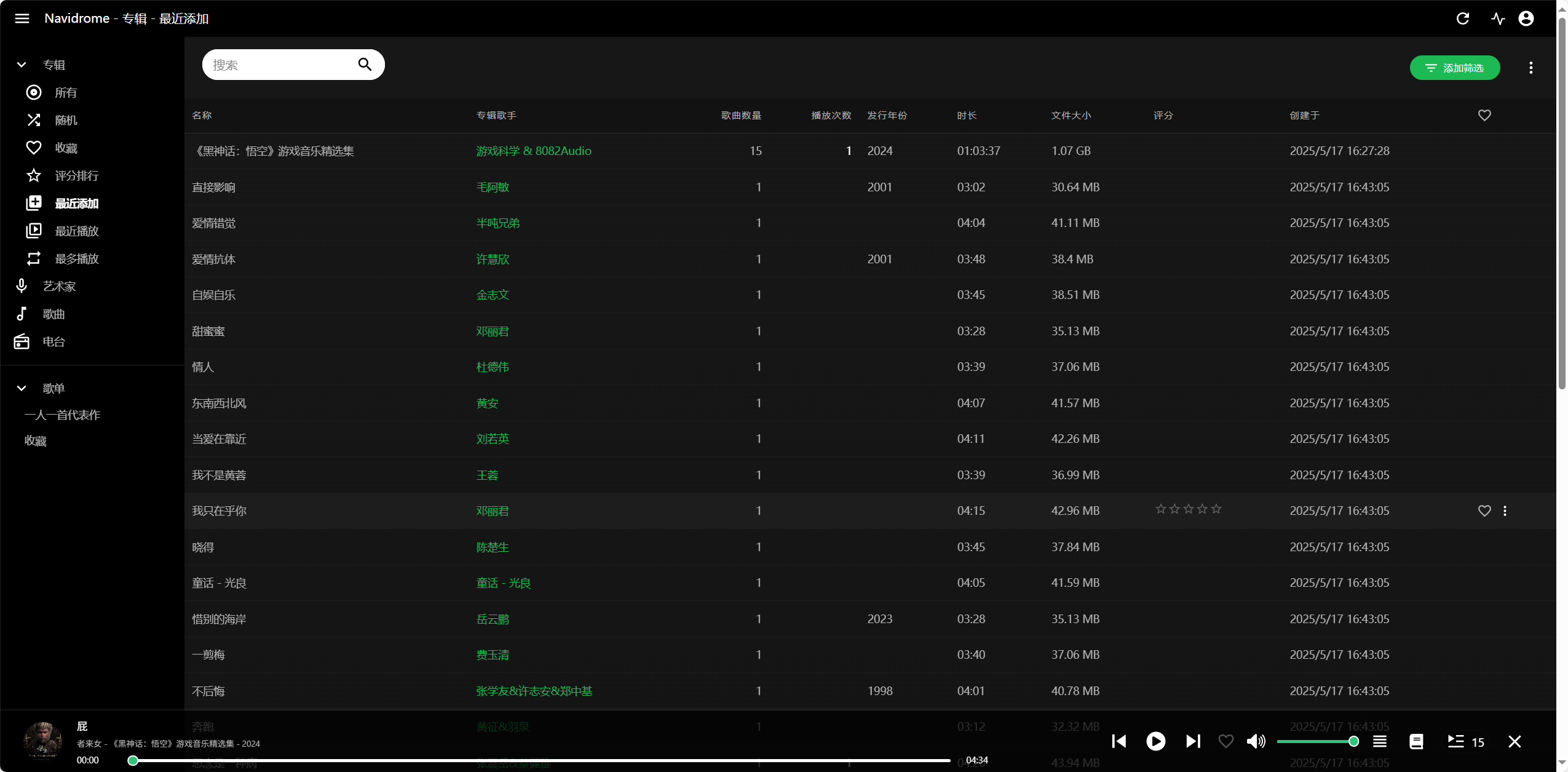Open the play queue showing 15 songs
Screen dimensions: 1568x772
[1465, 741]
